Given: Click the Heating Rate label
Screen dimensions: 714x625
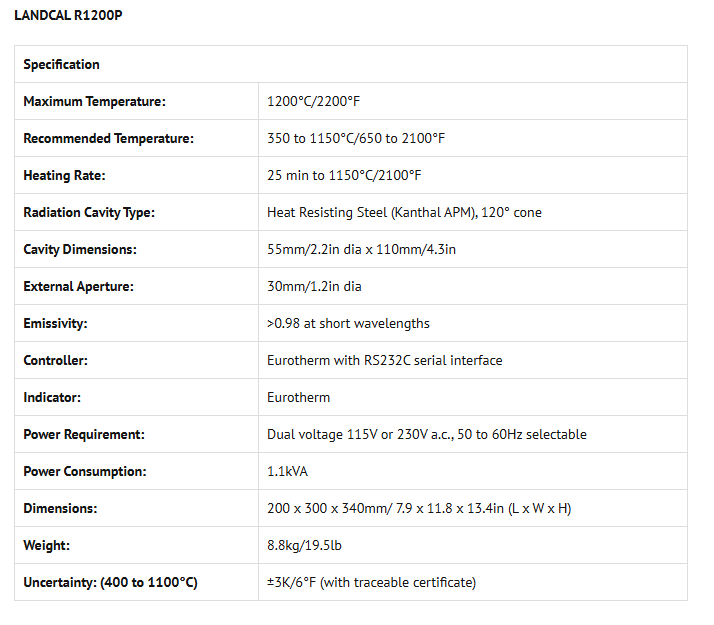Looking at the screenshot, I should (x=64, y=175).
